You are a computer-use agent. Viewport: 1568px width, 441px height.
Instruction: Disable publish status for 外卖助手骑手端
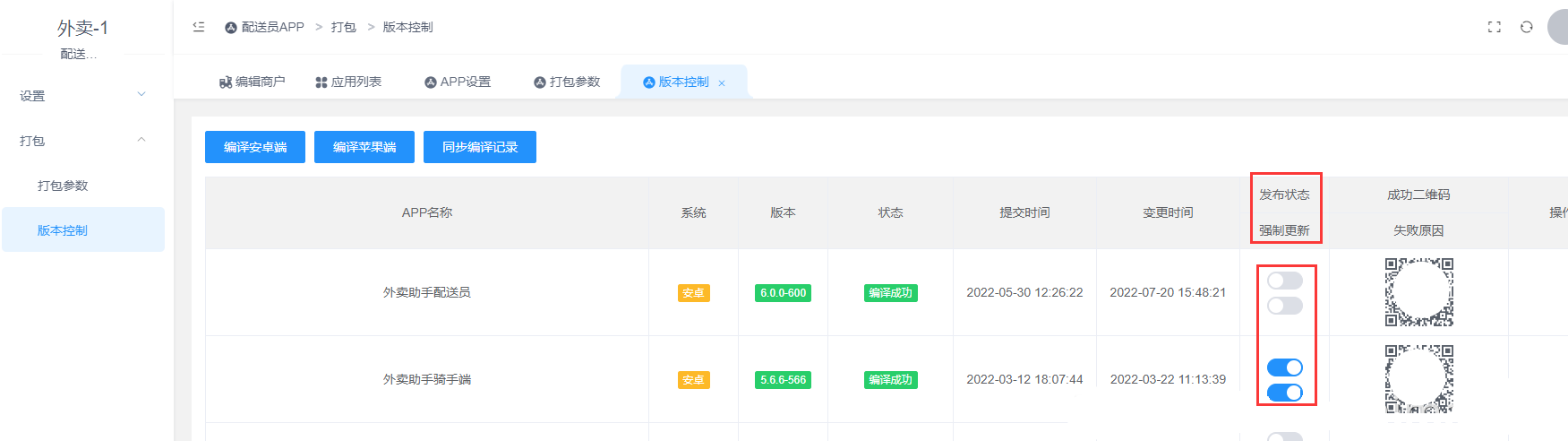1285,367
